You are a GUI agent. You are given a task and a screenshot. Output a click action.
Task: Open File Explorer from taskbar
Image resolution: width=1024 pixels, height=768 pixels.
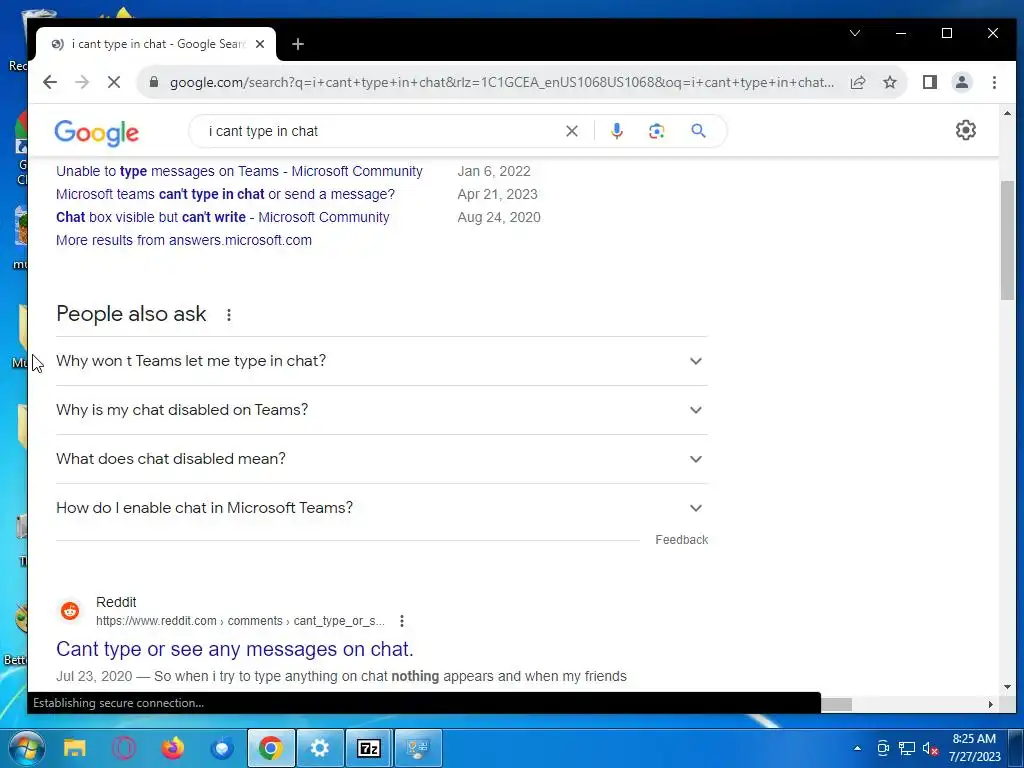pos(74,748)
